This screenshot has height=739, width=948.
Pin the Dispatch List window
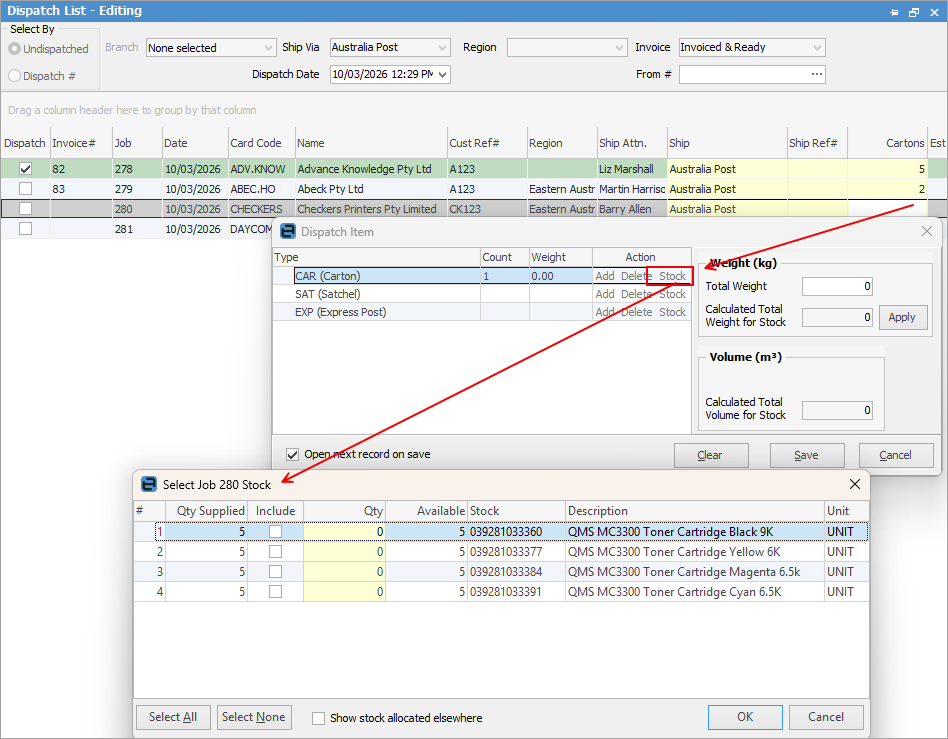click(894, 12)
